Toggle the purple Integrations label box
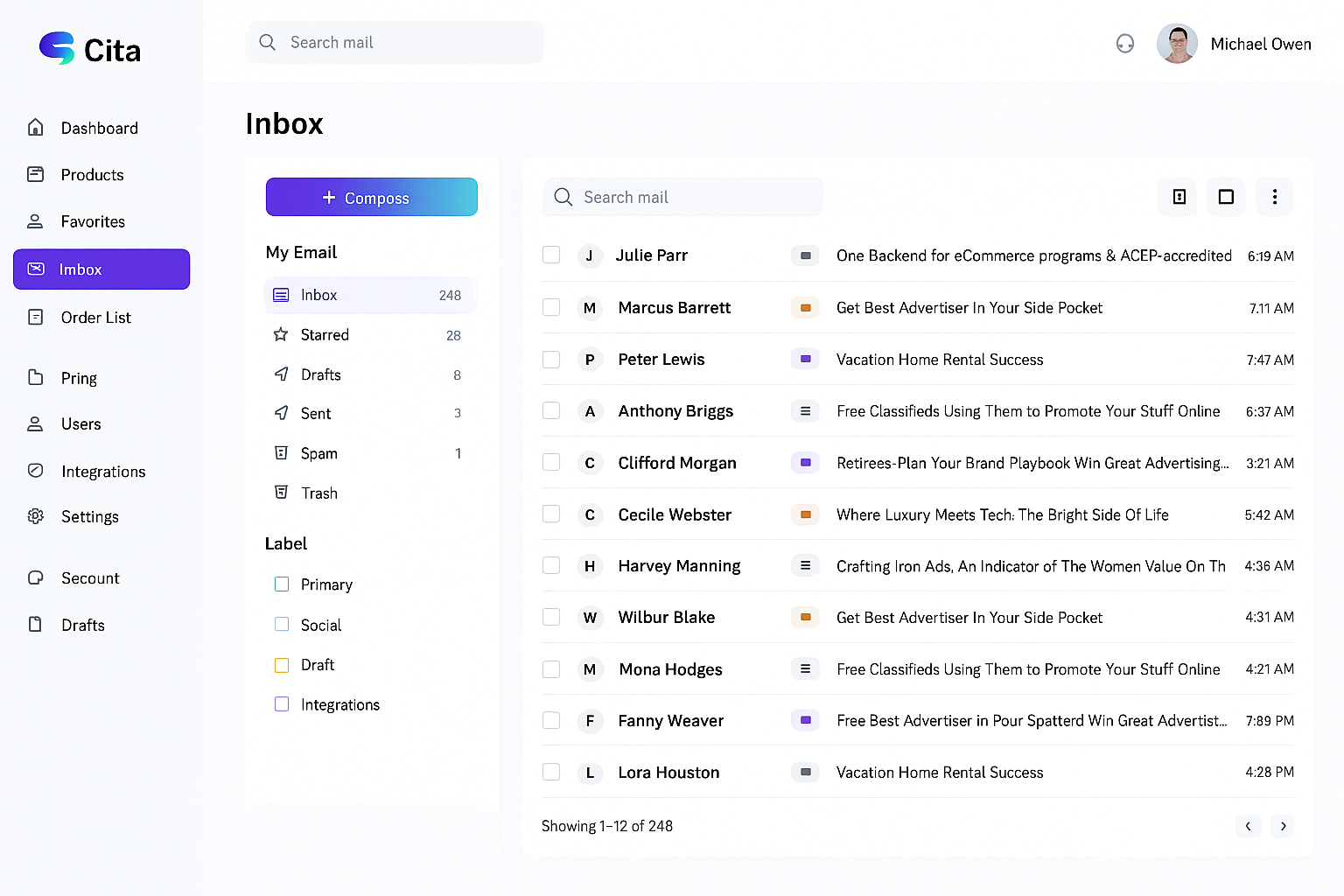This screenshot has width=1344, height=896. coord(282,704)
